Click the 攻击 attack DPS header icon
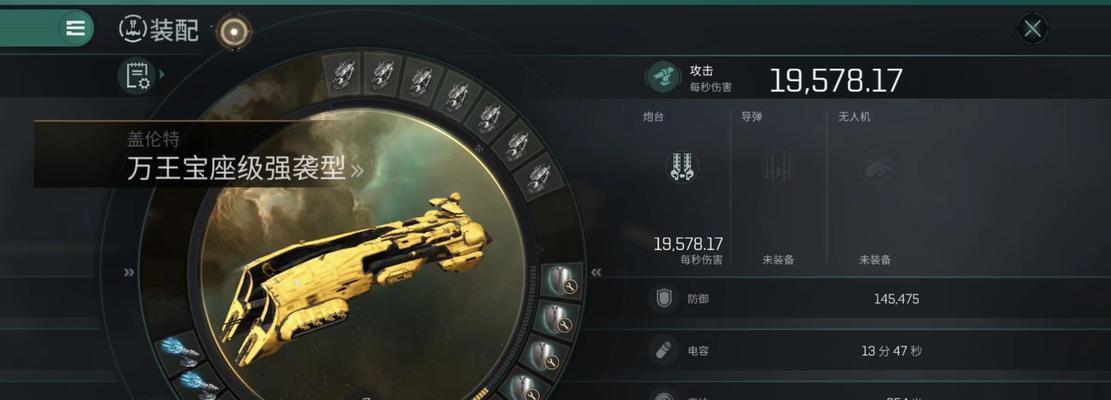 point(663,77)
